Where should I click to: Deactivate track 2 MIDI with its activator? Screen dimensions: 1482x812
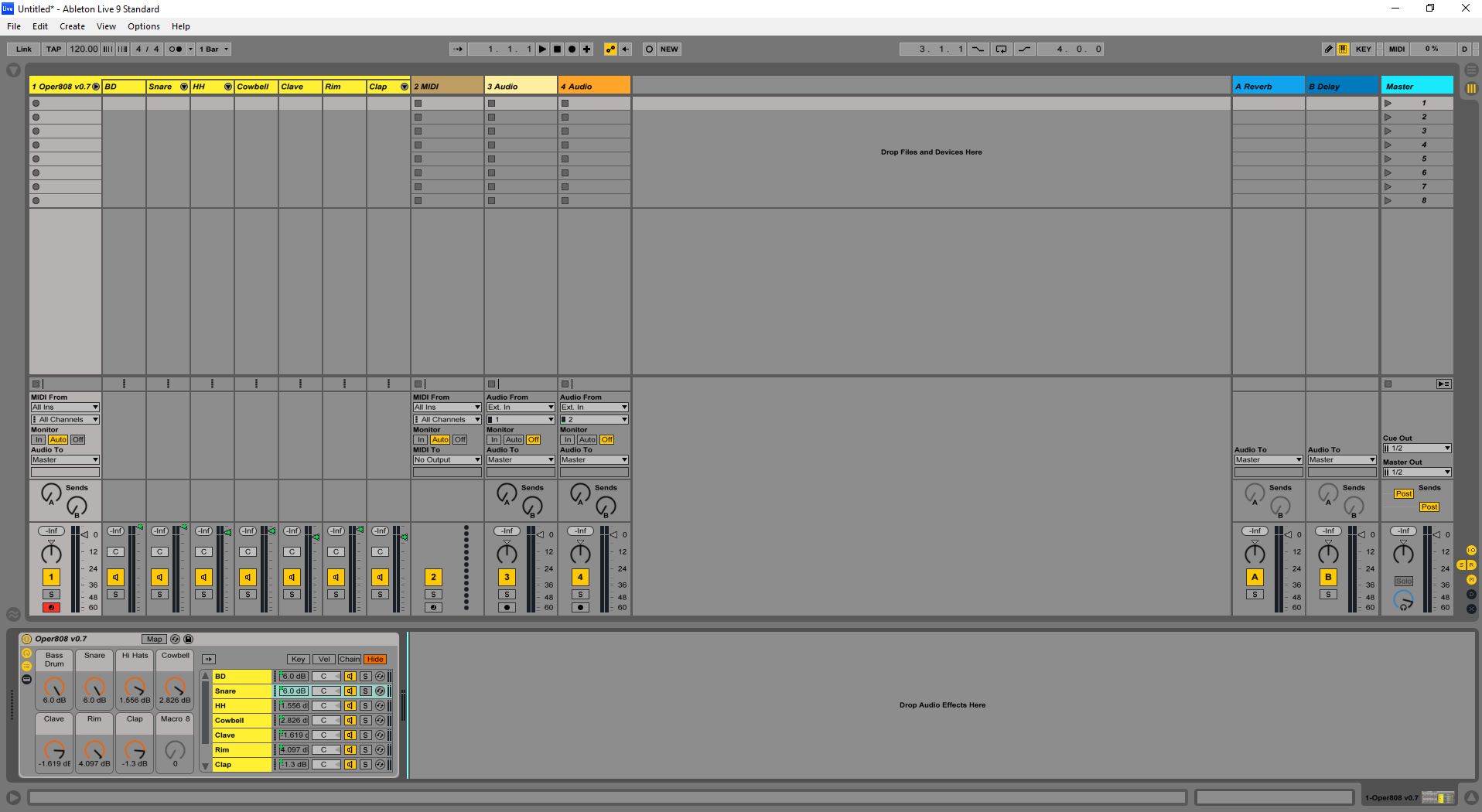pos(433,577)
